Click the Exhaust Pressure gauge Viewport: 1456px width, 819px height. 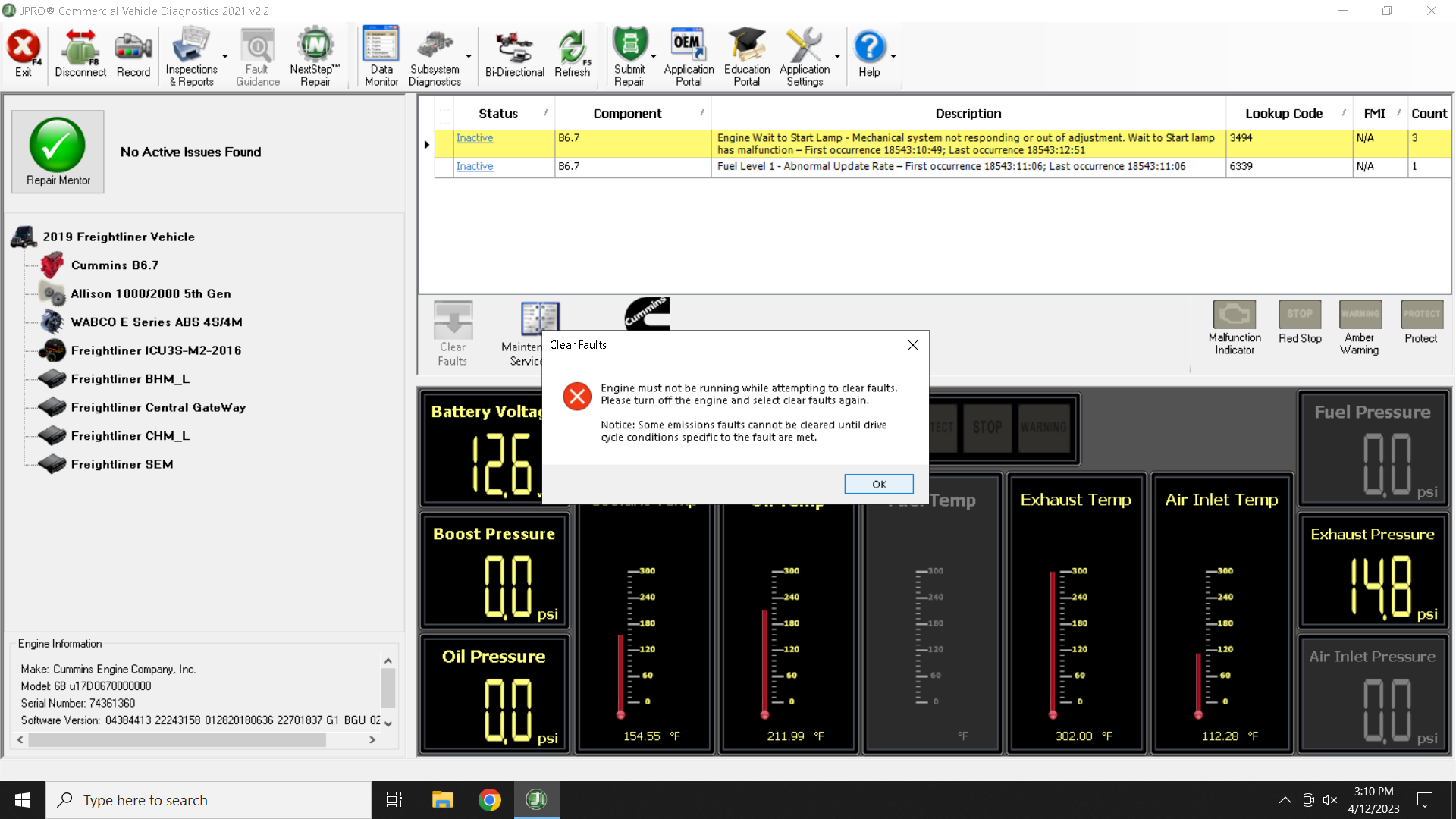click(1373, 572)
